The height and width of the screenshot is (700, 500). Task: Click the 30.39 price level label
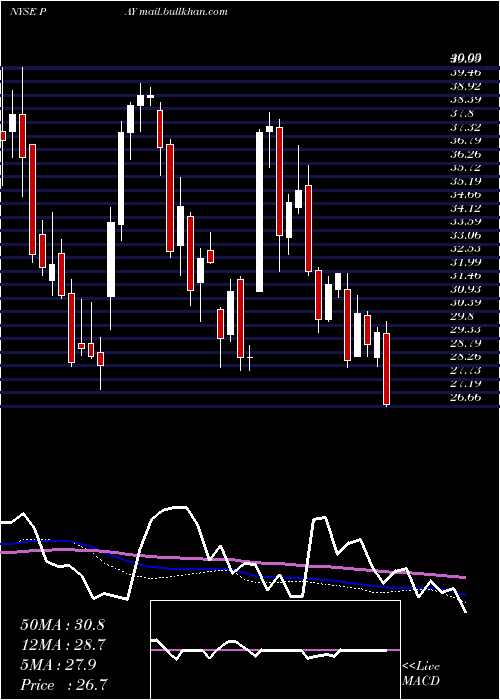tap(466, 302)
